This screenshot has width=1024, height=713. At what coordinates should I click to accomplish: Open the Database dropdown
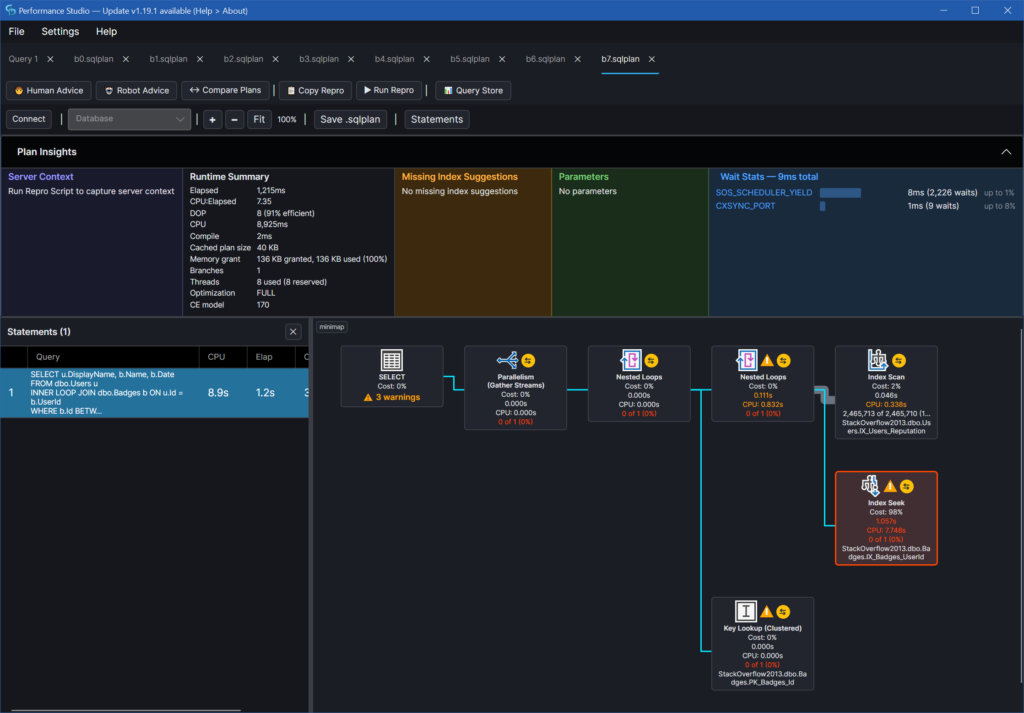(129, 119)
